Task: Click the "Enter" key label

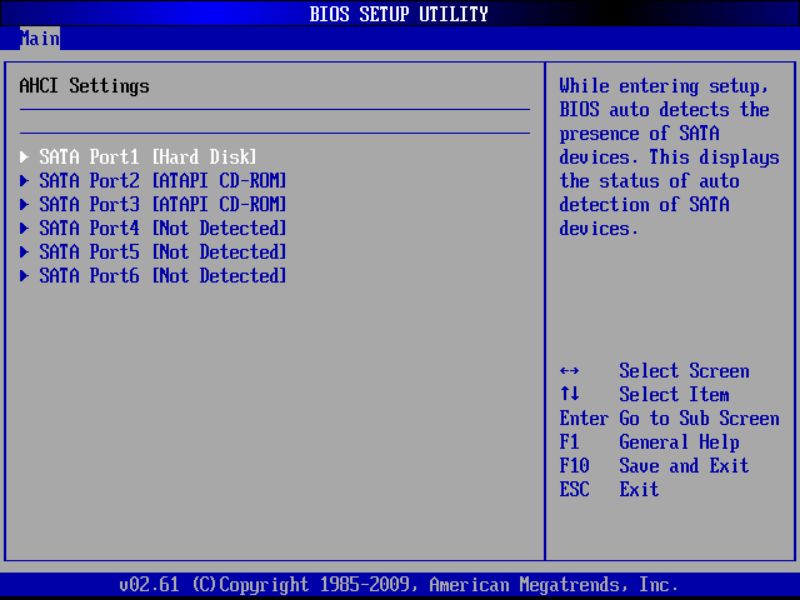Action: pyautogui.click(x=584, y=418)
